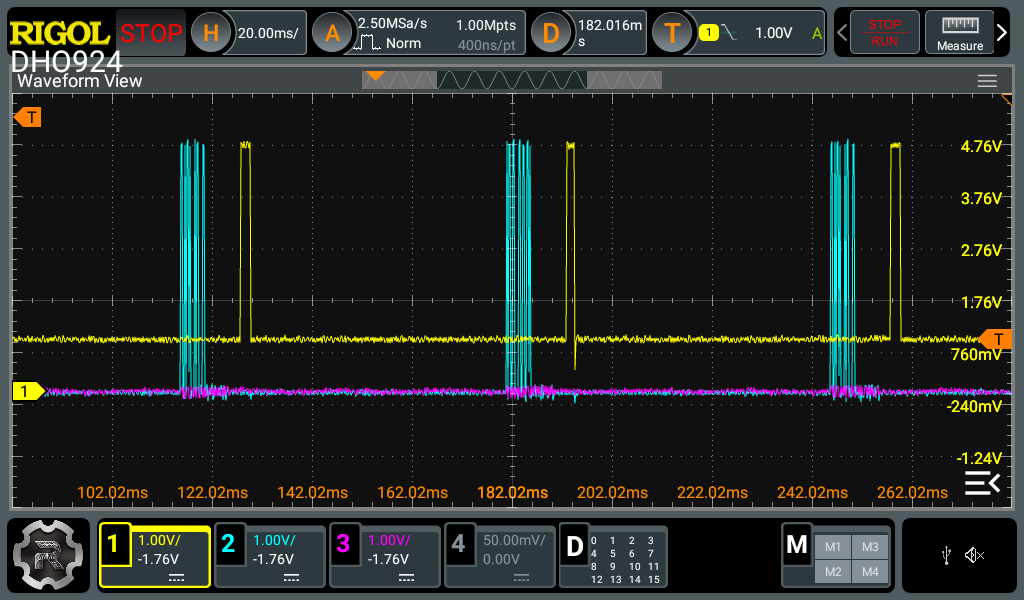Enable channel 4 at 50.00mV/
Image resolution: width=1024 pixels, height=600 pixels.
coord(499,556)
